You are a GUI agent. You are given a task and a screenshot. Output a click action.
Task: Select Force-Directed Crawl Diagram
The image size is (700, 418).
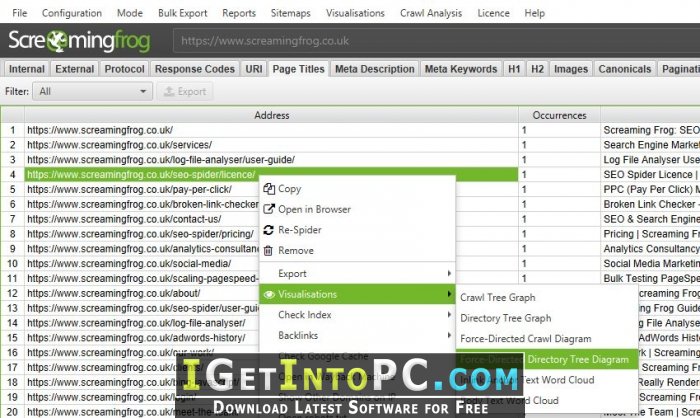coord(547,339)
